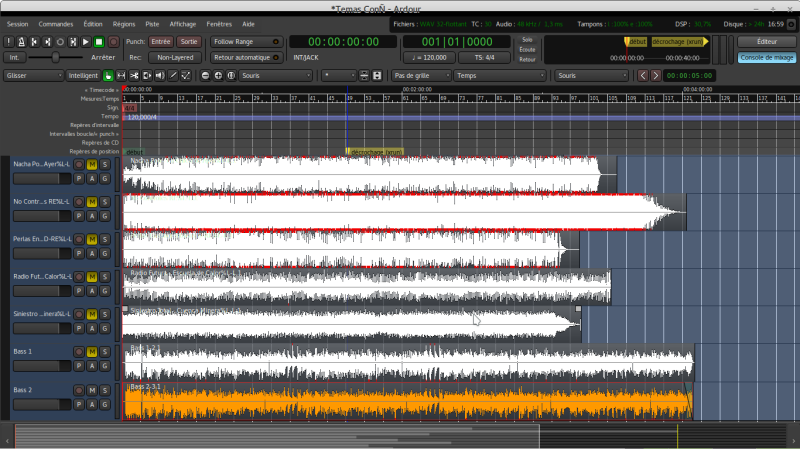800x449 pixels.
Task: Open the Piste menu
Action: [x=152, y=24]
